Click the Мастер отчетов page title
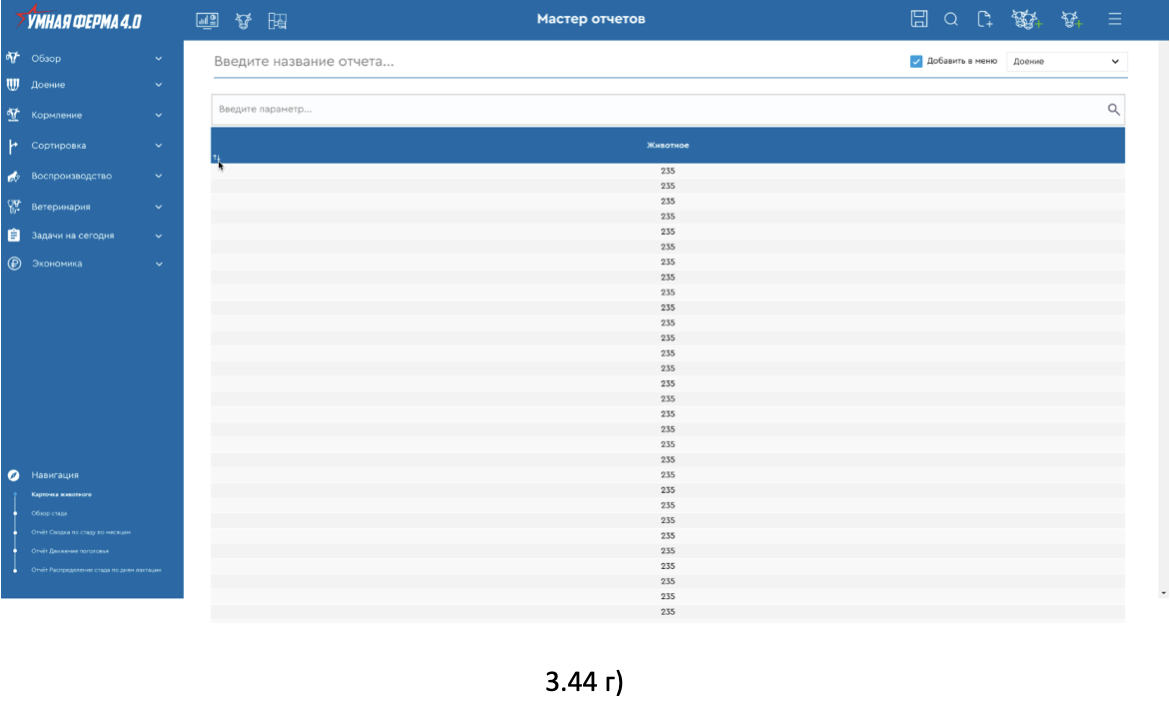This screenshot has width=1170, height=722. click(x=591, y=19)
